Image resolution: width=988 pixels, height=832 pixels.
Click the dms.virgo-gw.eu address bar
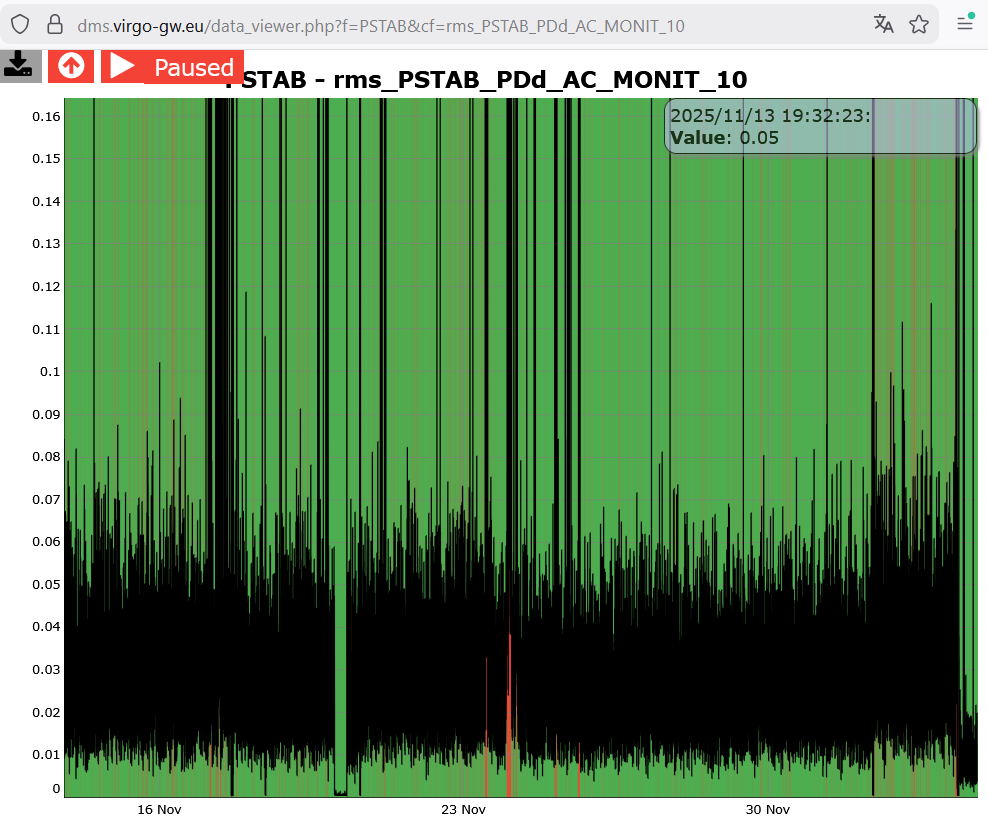click(x=400, y=25)
